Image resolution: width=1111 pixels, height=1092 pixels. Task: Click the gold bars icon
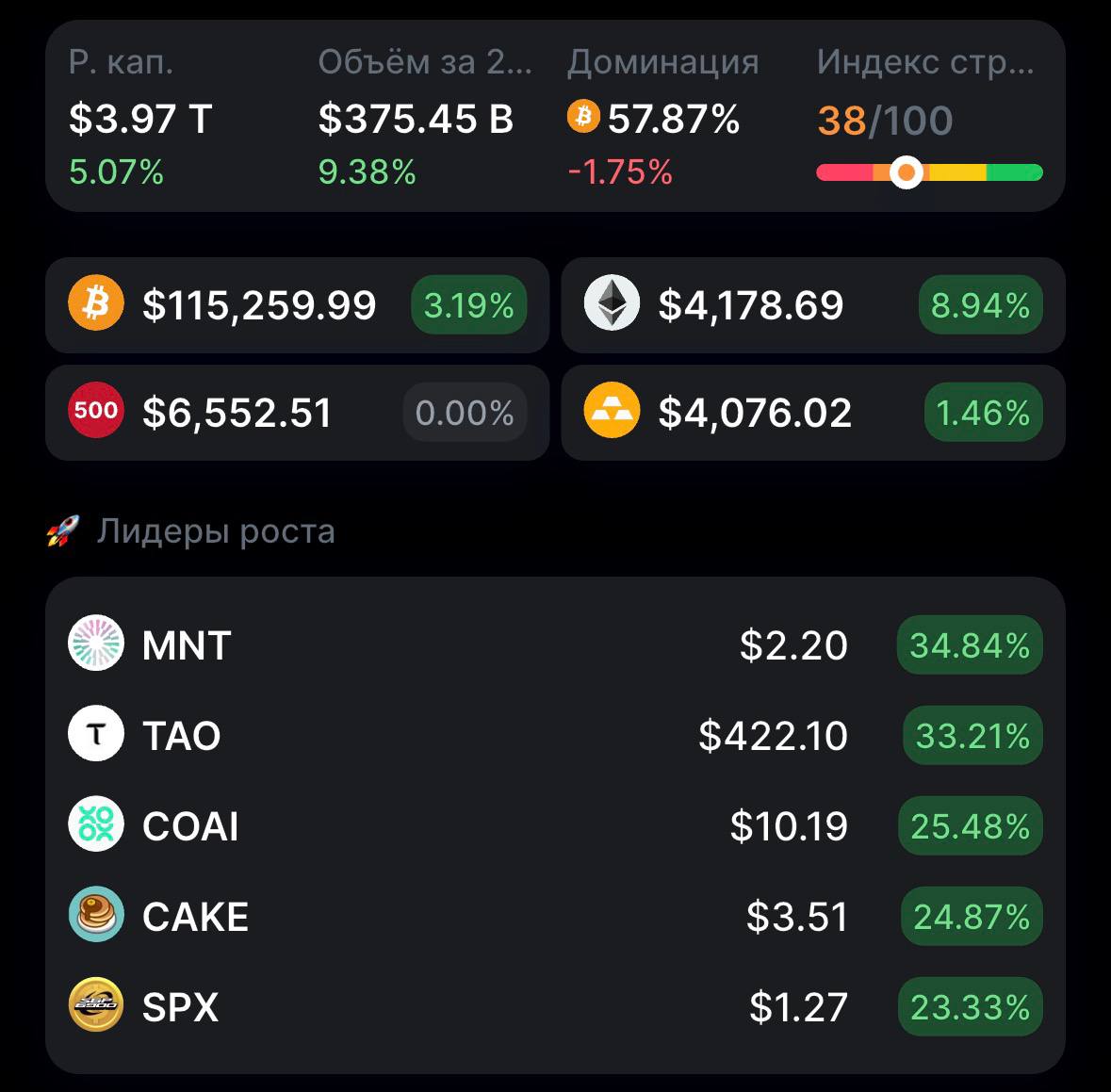612,412
